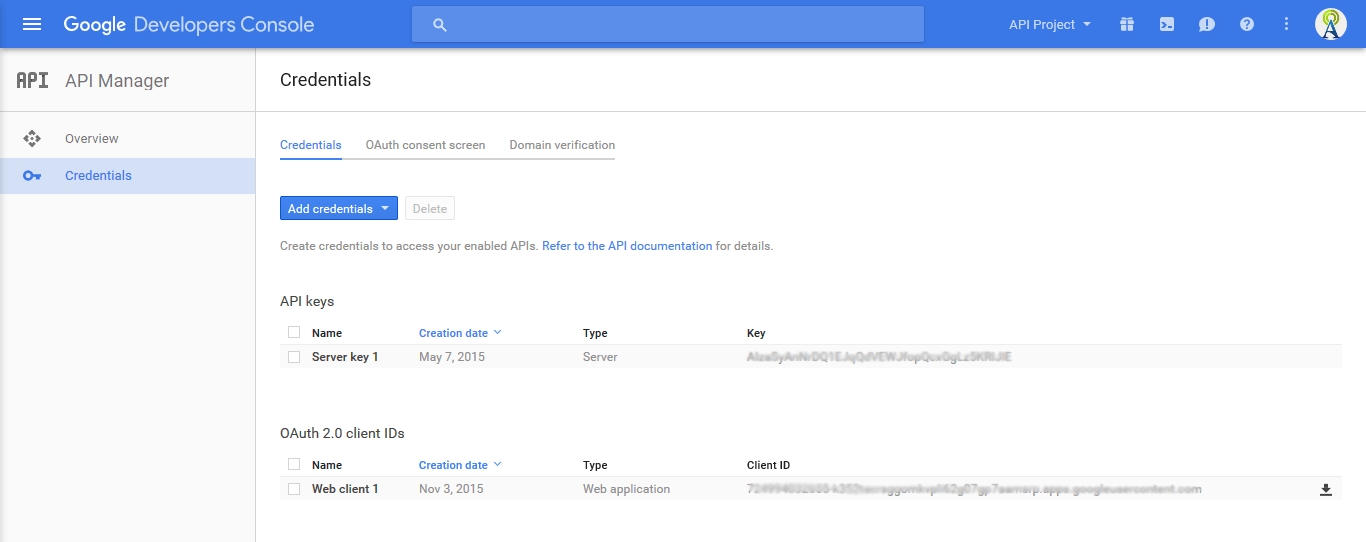Click in the top search field

(668, 25)
